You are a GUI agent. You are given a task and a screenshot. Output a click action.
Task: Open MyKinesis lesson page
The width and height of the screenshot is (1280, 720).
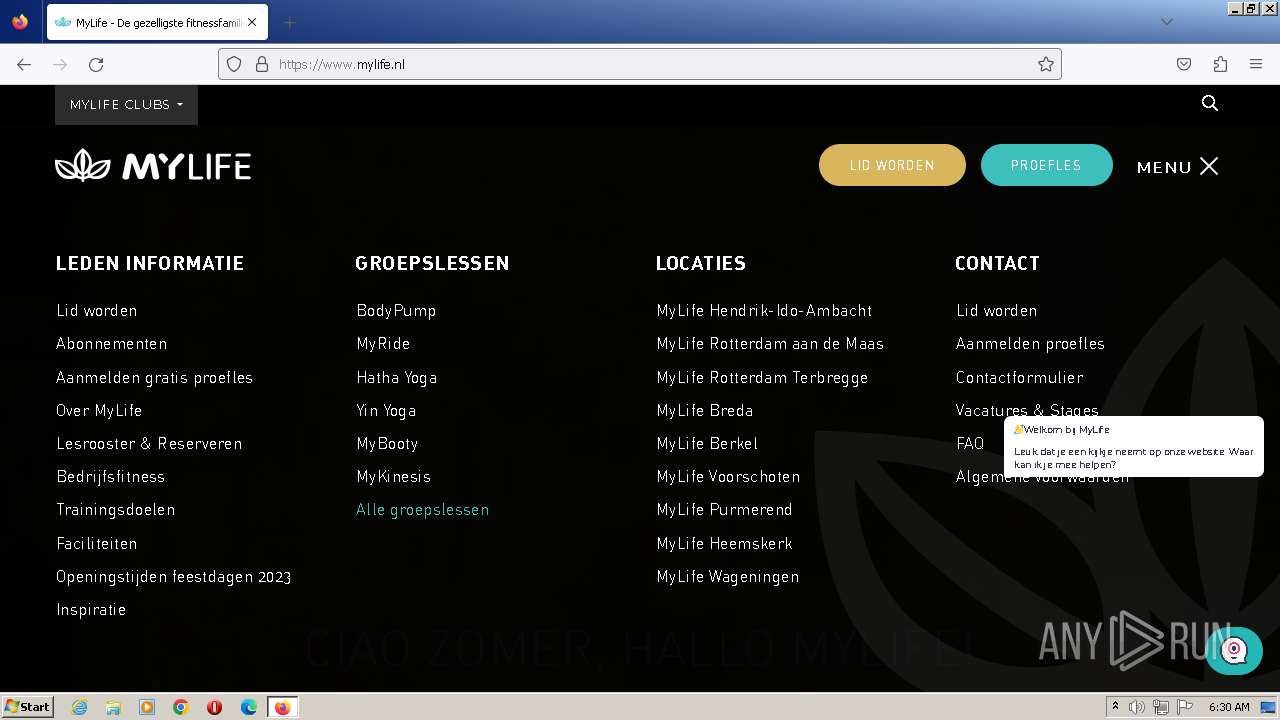[393, 477]
